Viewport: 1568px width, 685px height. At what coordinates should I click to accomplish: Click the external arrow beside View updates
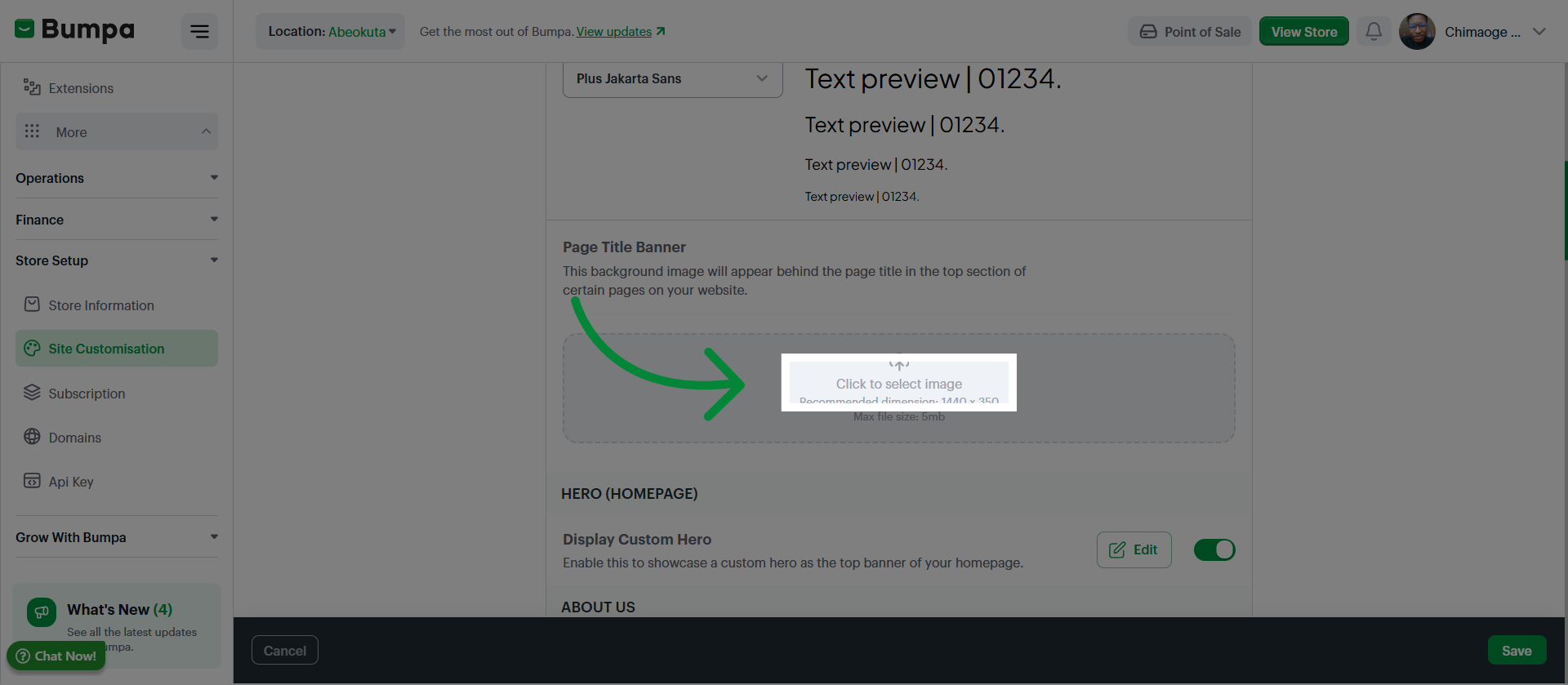tap(661, 31)
